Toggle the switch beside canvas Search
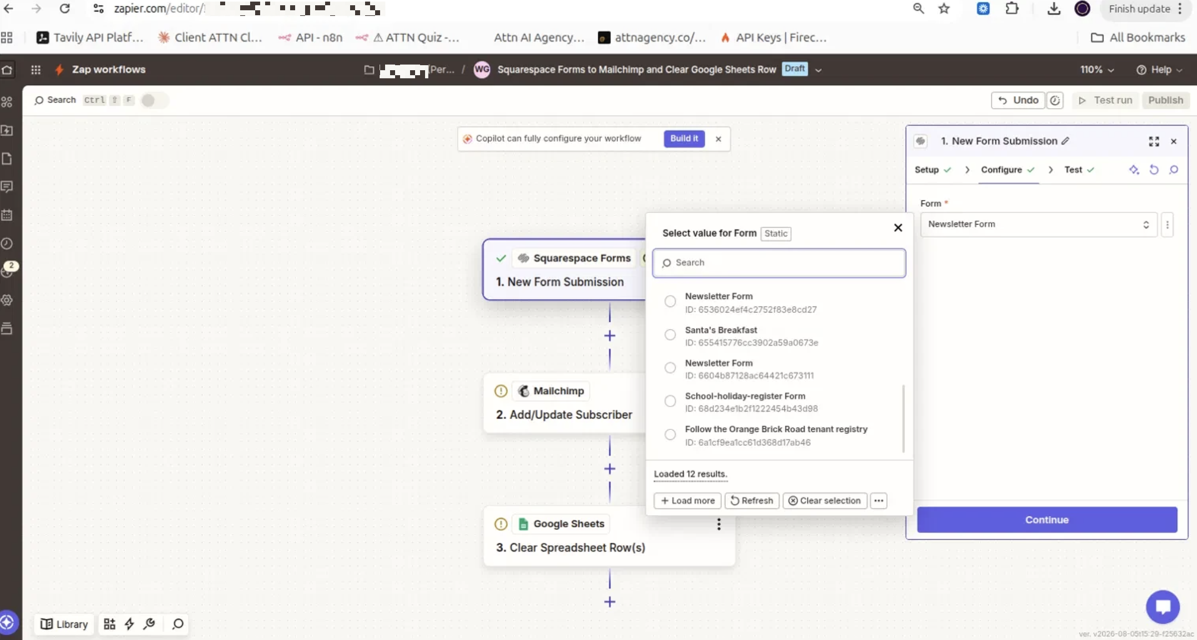 153,100
